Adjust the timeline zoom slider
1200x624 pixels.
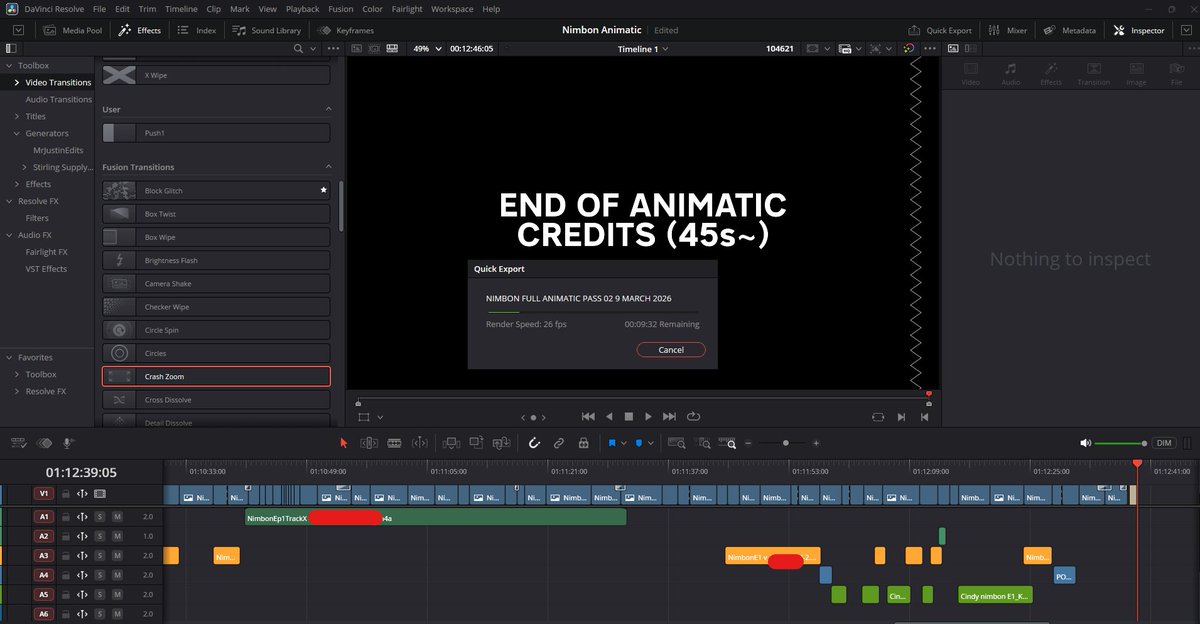pyautogui.click(x=786, y=442)
